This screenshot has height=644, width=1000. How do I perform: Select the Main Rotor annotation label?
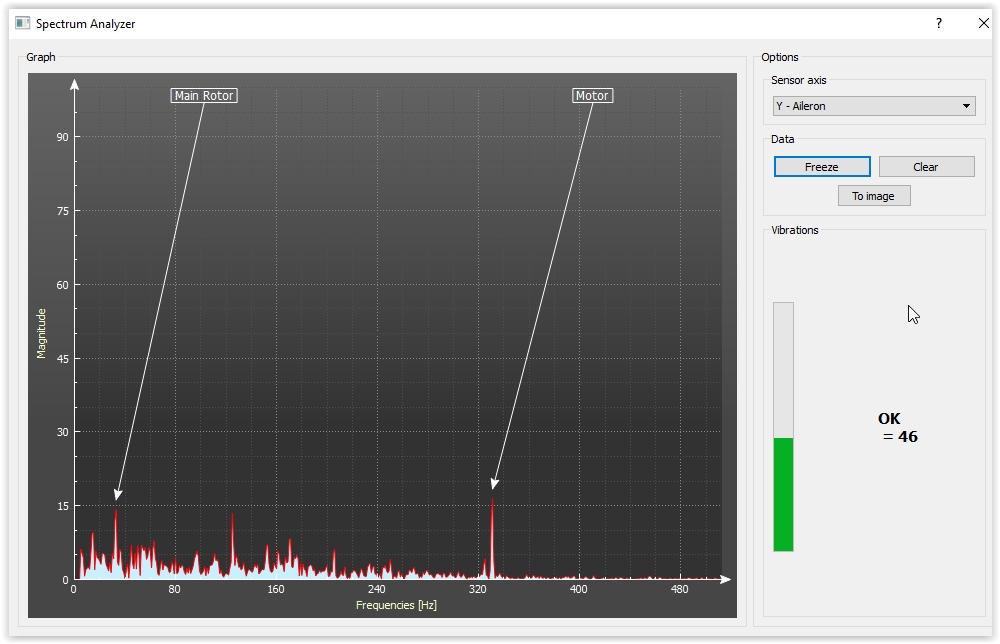pos(204,96)
